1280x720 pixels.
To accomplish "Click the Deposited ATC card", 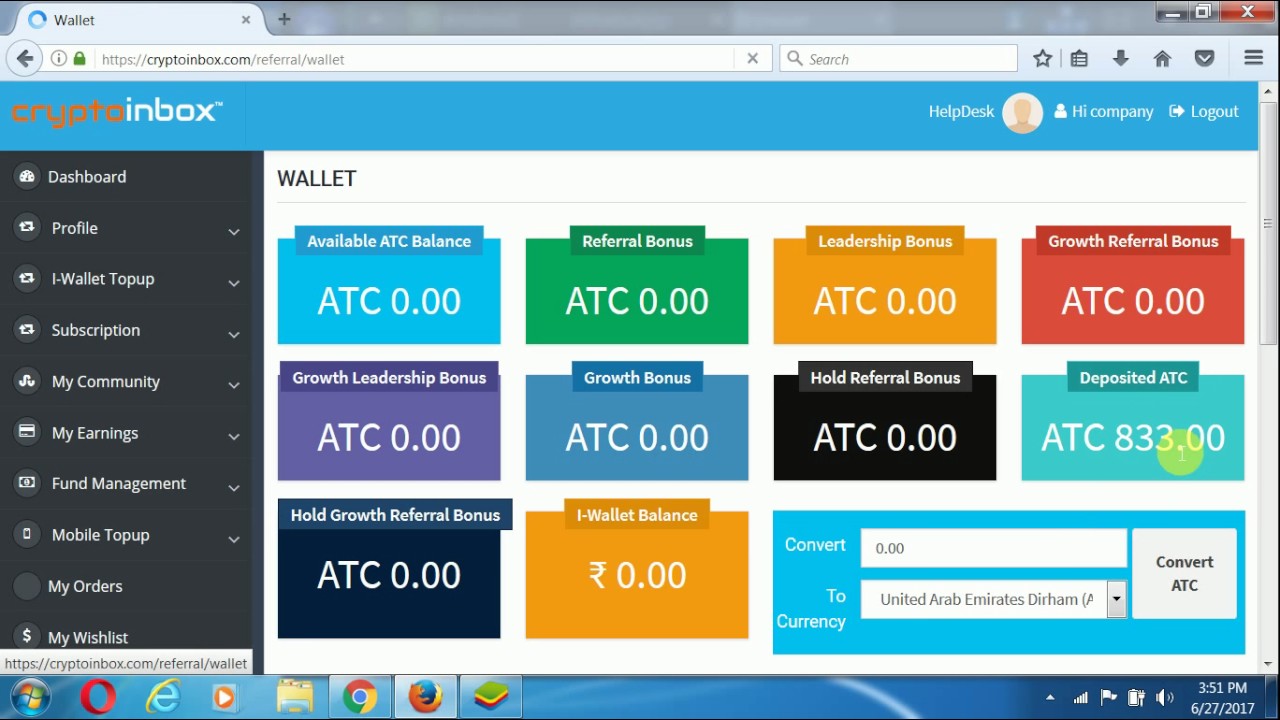I will (x=1133, y=423).
